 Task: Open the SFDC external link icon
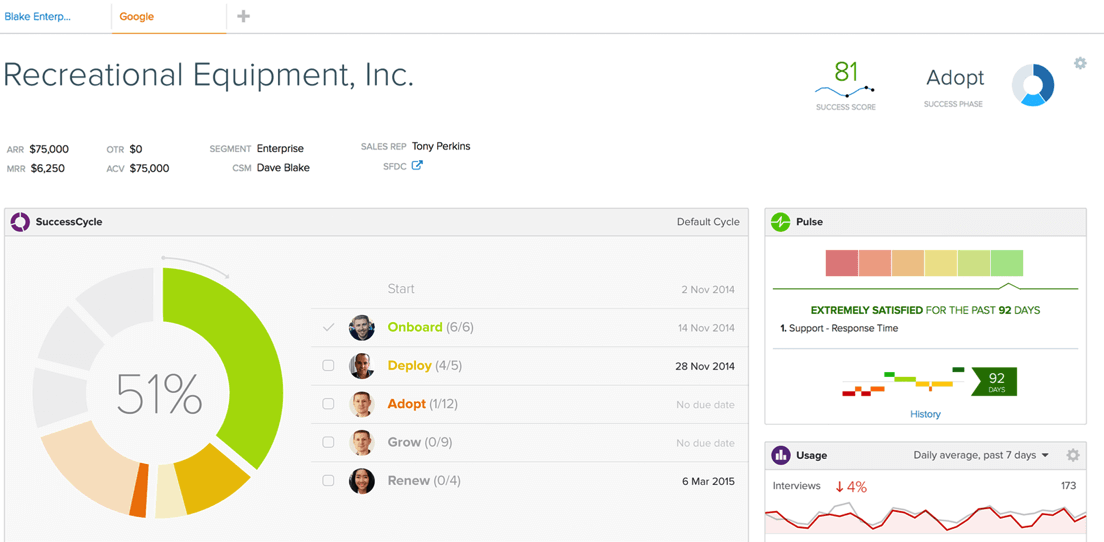417,166
